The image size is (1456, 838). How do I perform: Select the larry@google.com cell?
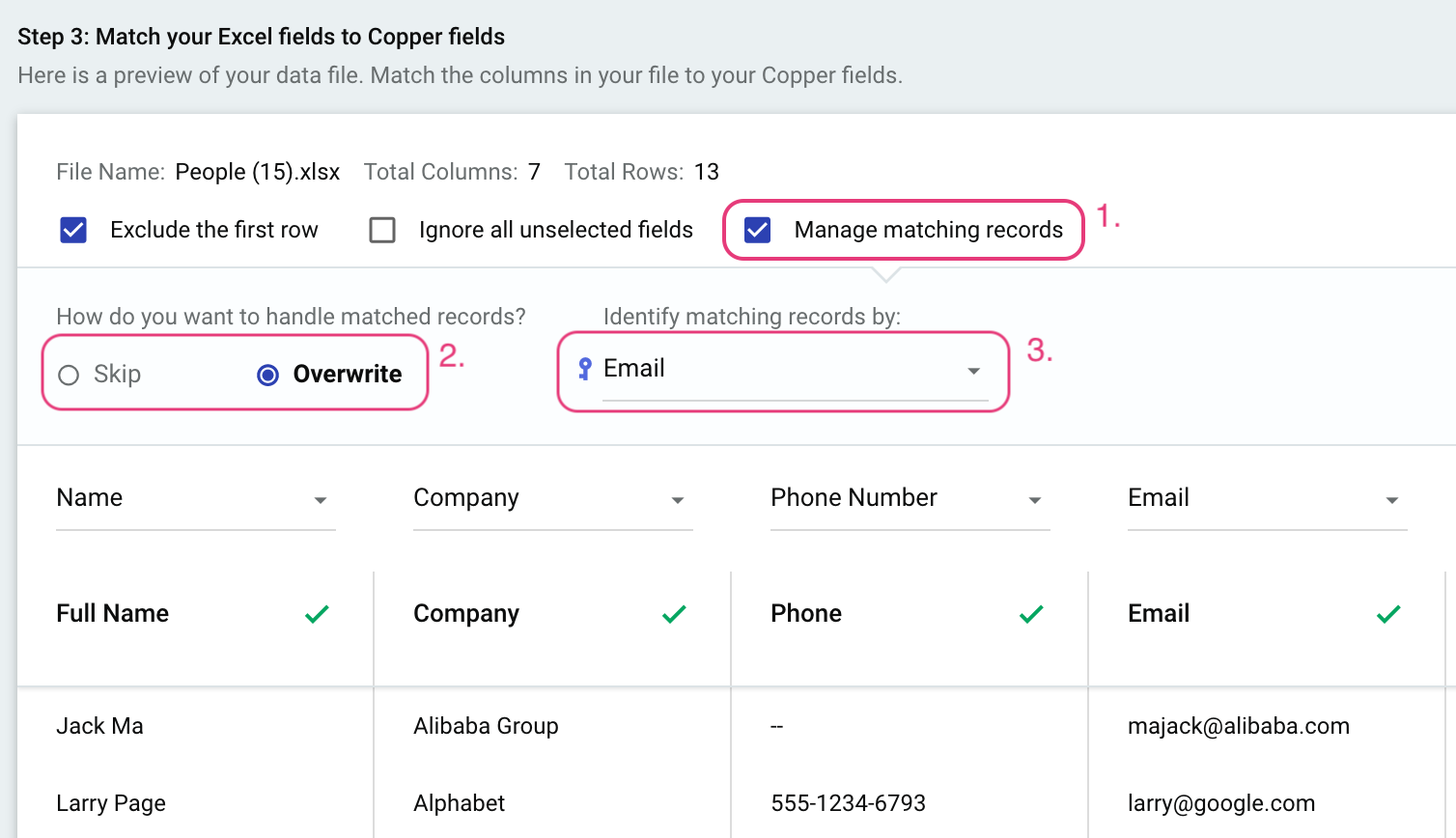click(x=1221, y=803)
